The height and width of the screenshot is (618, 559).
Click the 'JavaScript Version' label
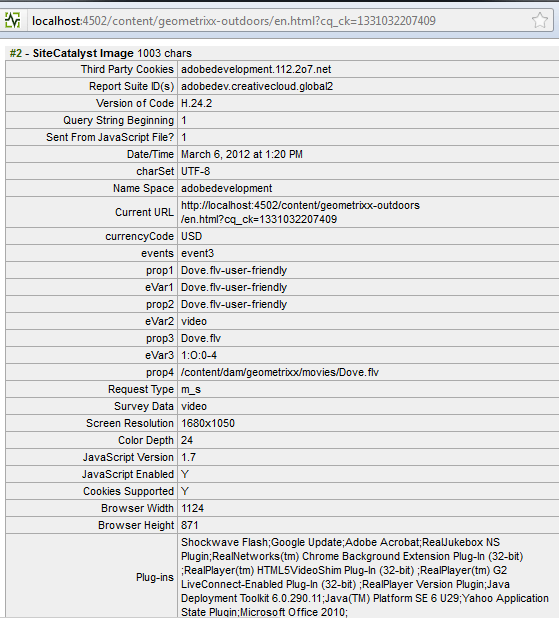point(128,457)
